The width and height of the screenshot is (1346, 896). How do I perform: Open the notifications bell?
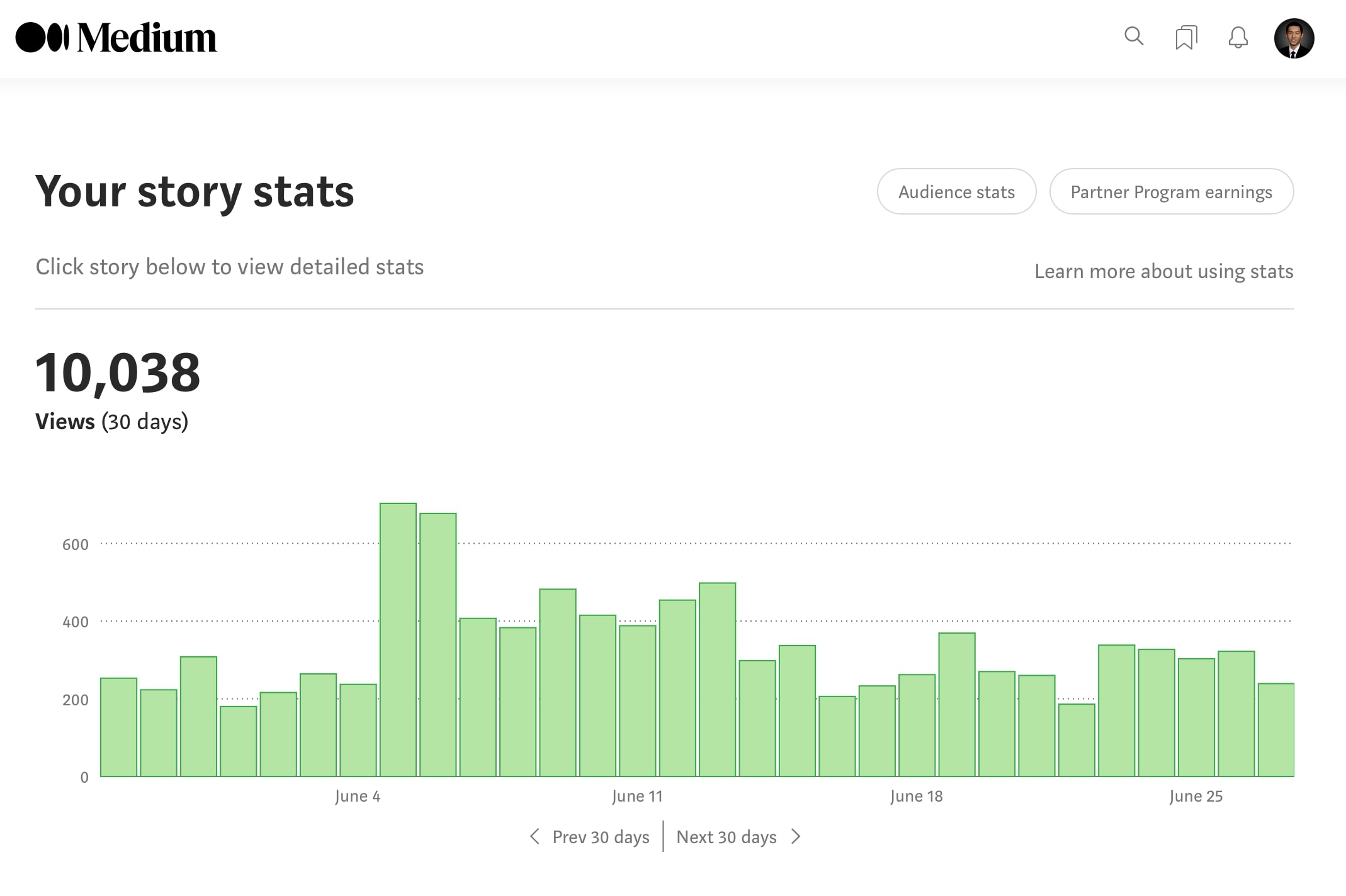tap(1238, 38)
